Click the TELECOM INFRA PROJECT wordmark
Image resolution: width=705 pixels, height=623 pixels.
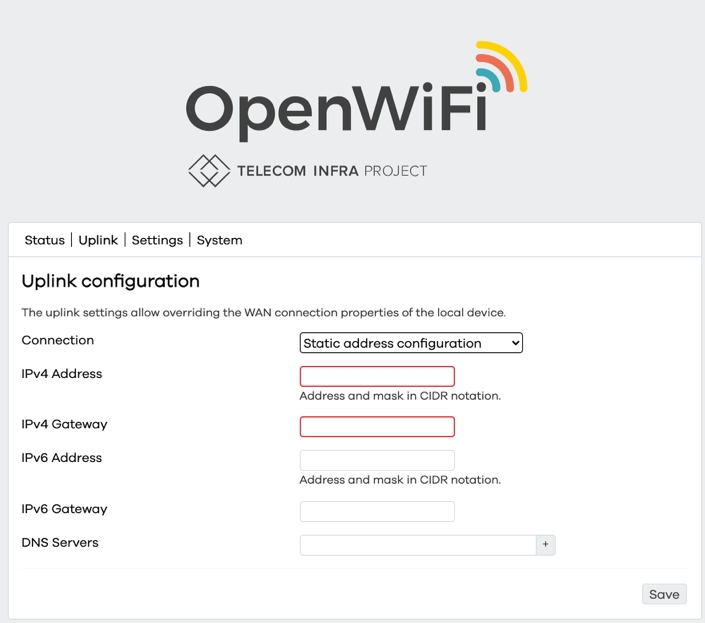coord(332,171)
